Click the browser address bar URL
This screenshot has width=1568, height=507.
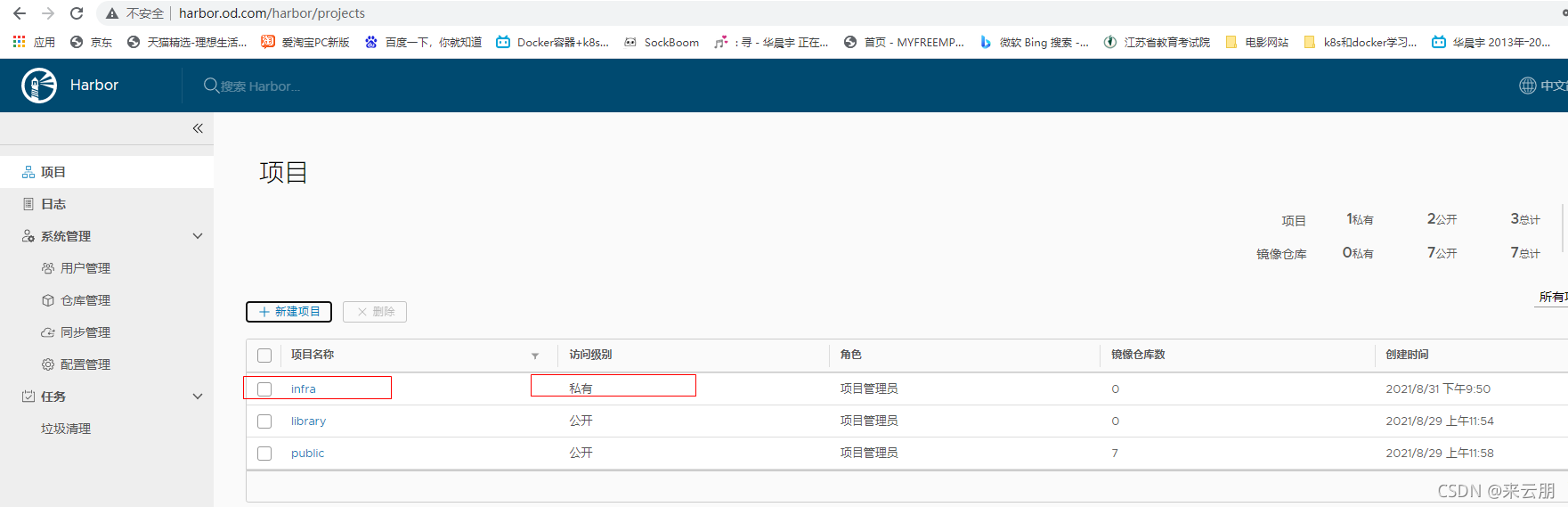(x=272, y=13)
